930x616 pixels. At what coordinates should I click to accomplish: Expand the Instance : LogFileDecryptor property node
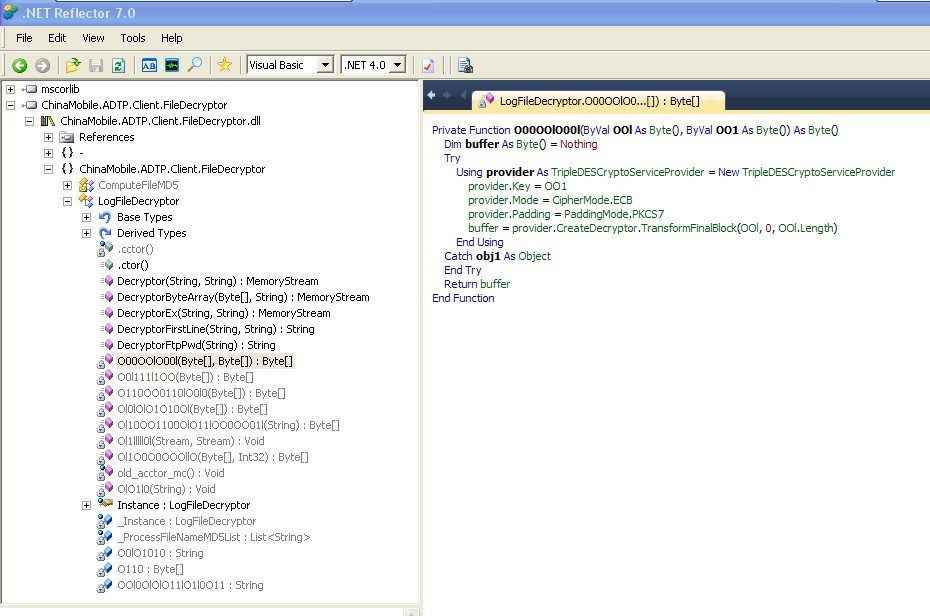(86, 505)
